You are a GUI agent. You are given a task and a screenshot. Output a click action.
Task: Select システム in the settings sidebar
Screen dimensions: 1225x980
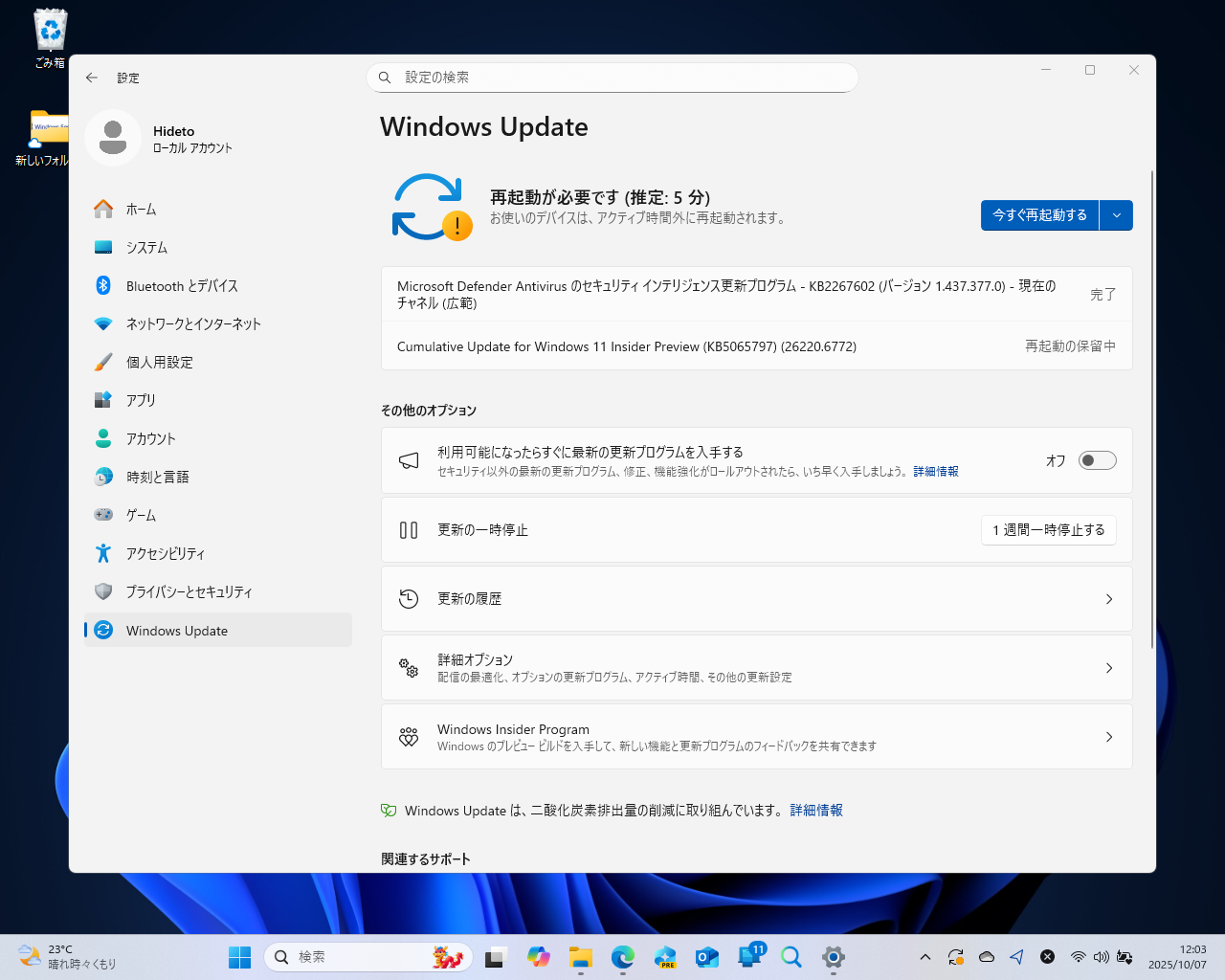[x=147, y=247]
